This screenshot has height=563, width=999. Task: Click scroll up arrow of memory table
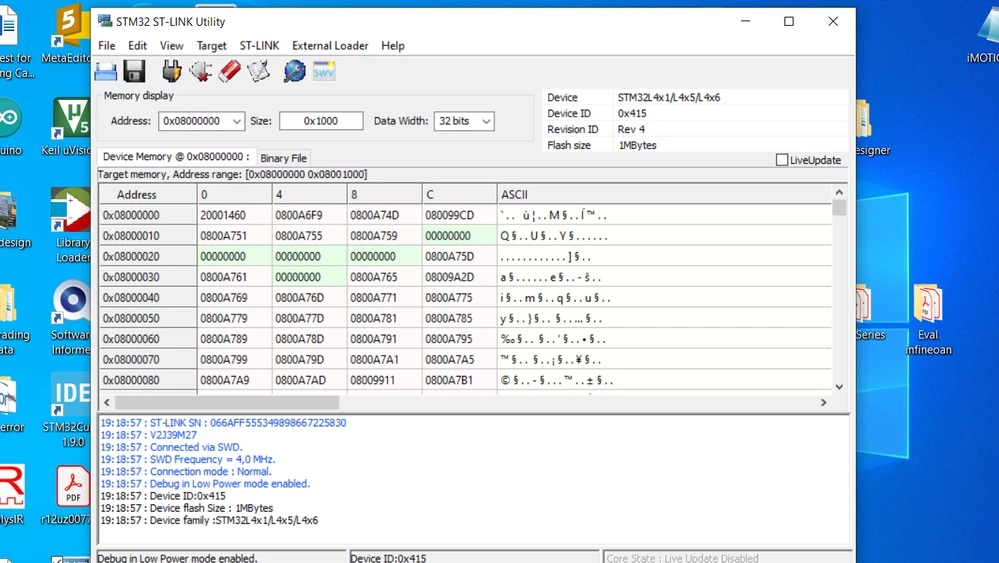point(839,192)
